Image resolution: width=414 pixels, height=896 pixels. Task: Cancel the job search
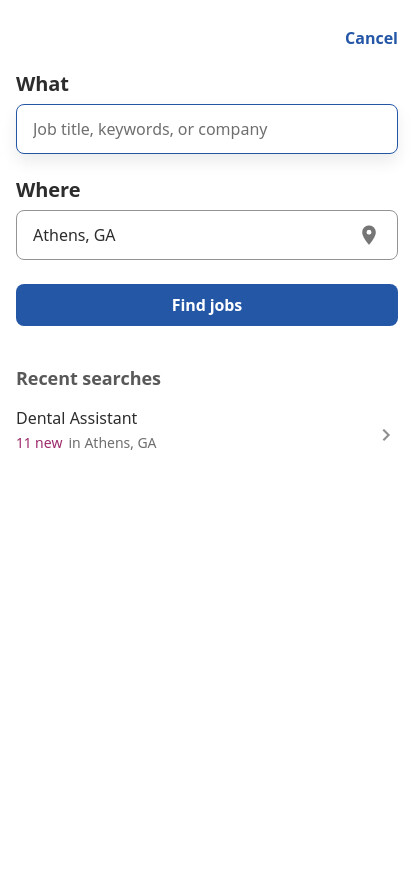click(x=371, y=38)
